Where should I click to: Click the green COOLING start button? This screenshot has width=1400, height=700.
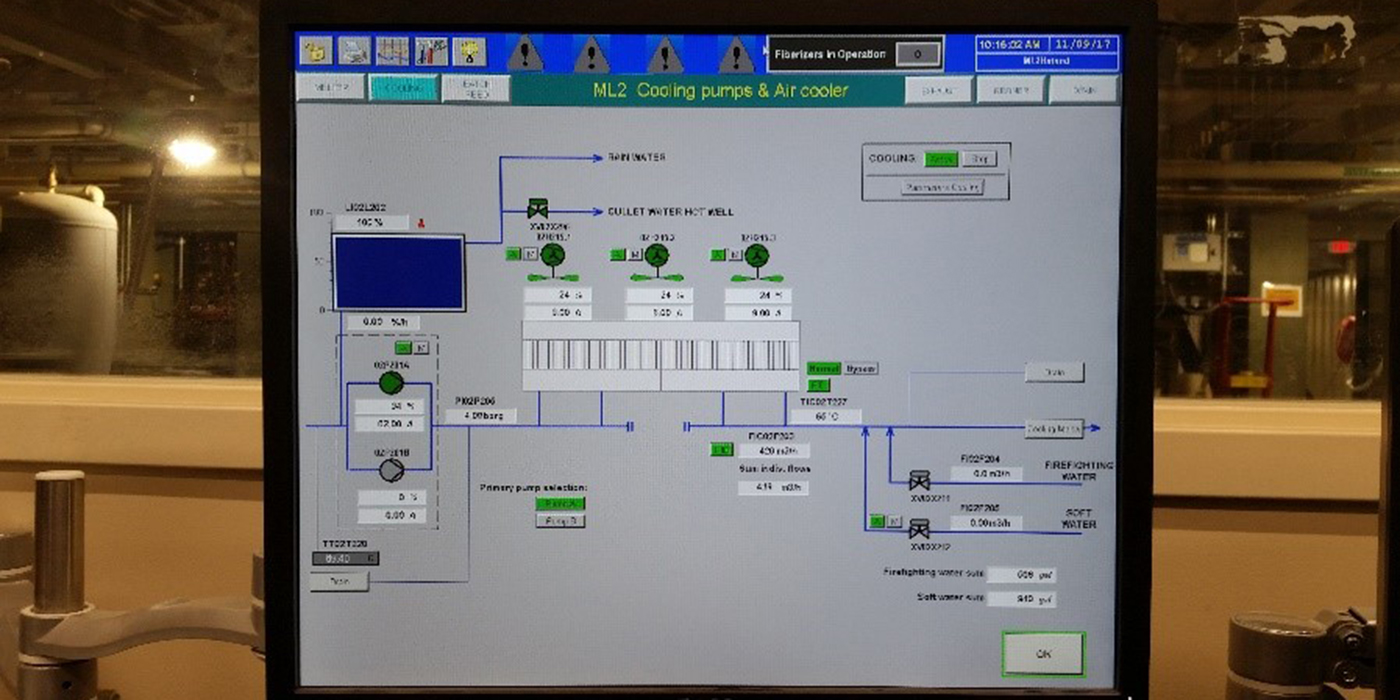pos(941,159)
